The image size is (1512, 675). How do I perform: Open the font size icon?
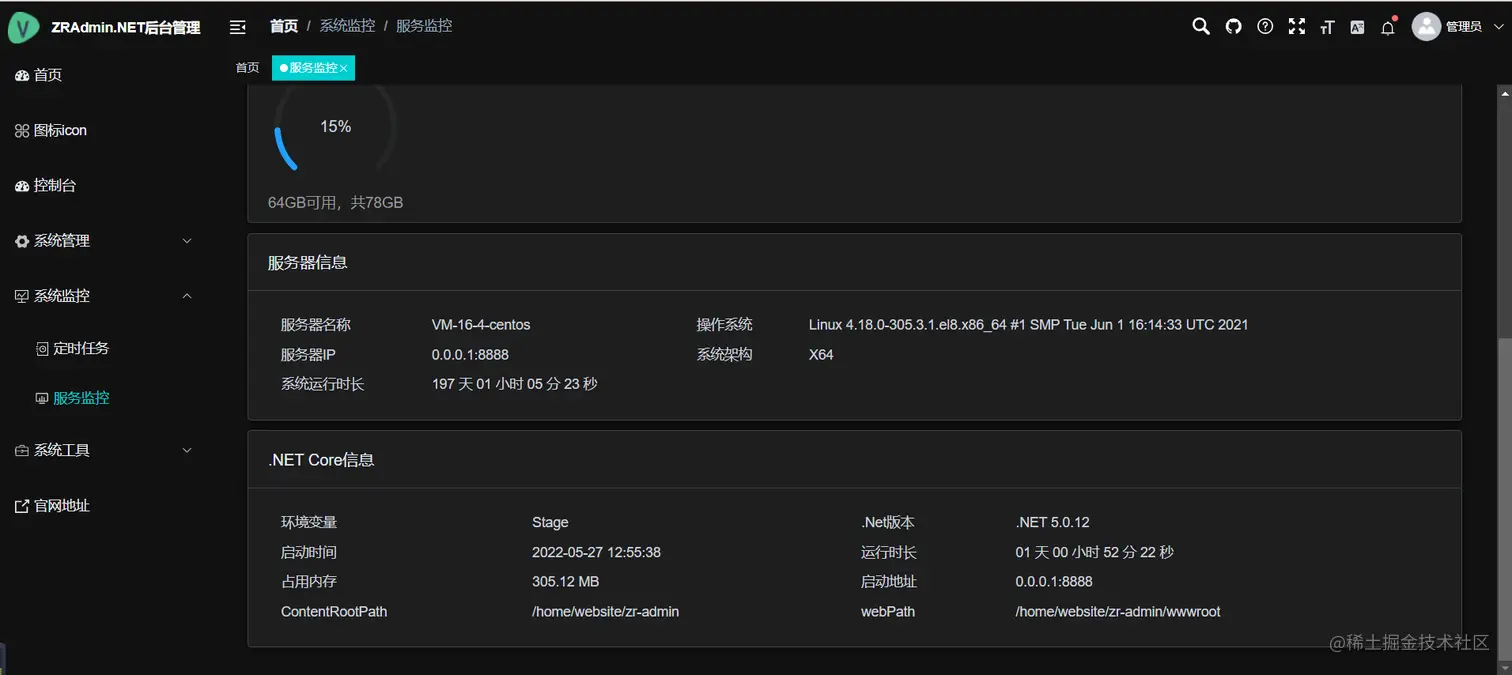point(1327,28)
